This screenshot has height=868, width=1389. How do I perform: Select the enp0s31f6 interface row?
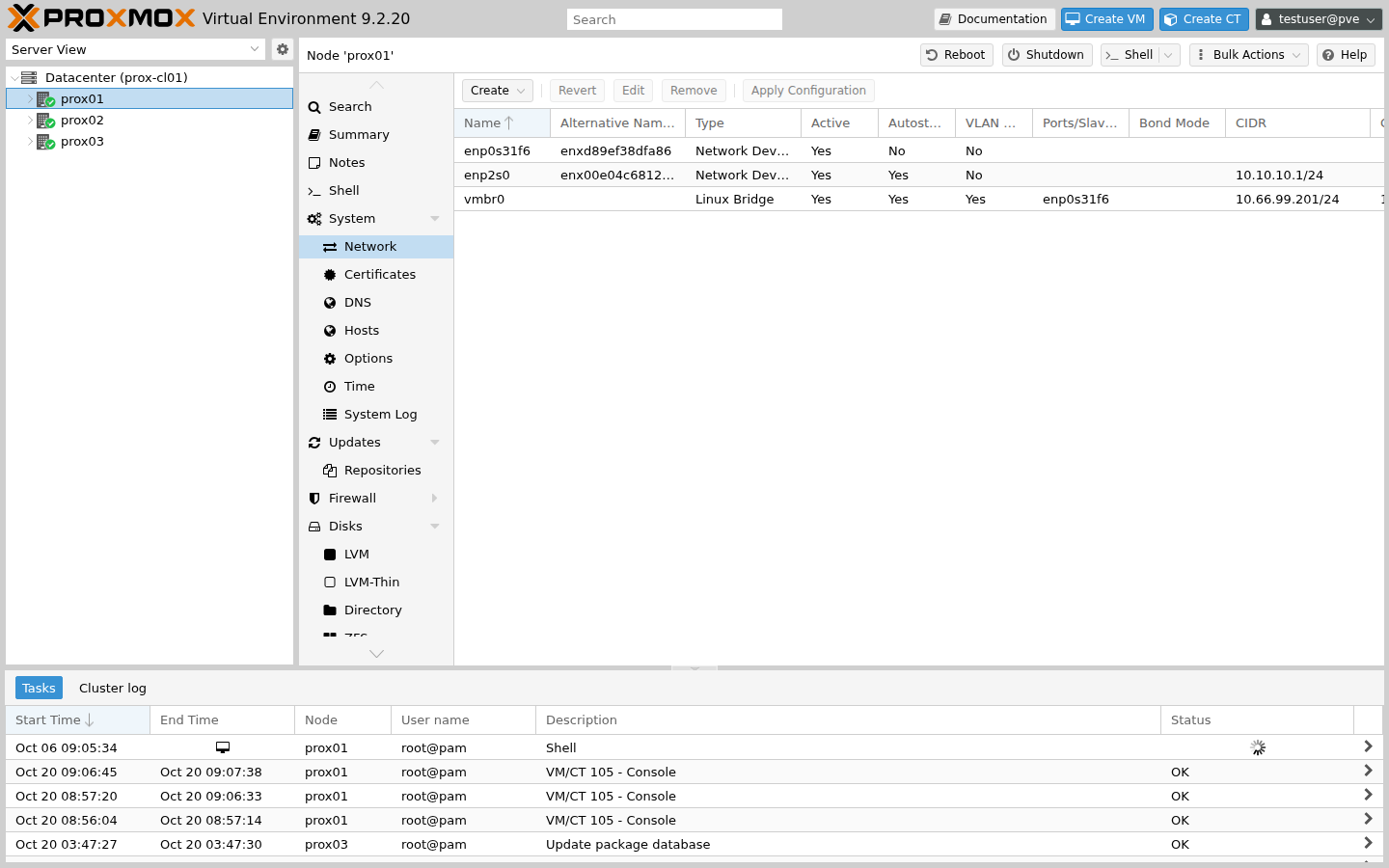click(x=918, y=151)
